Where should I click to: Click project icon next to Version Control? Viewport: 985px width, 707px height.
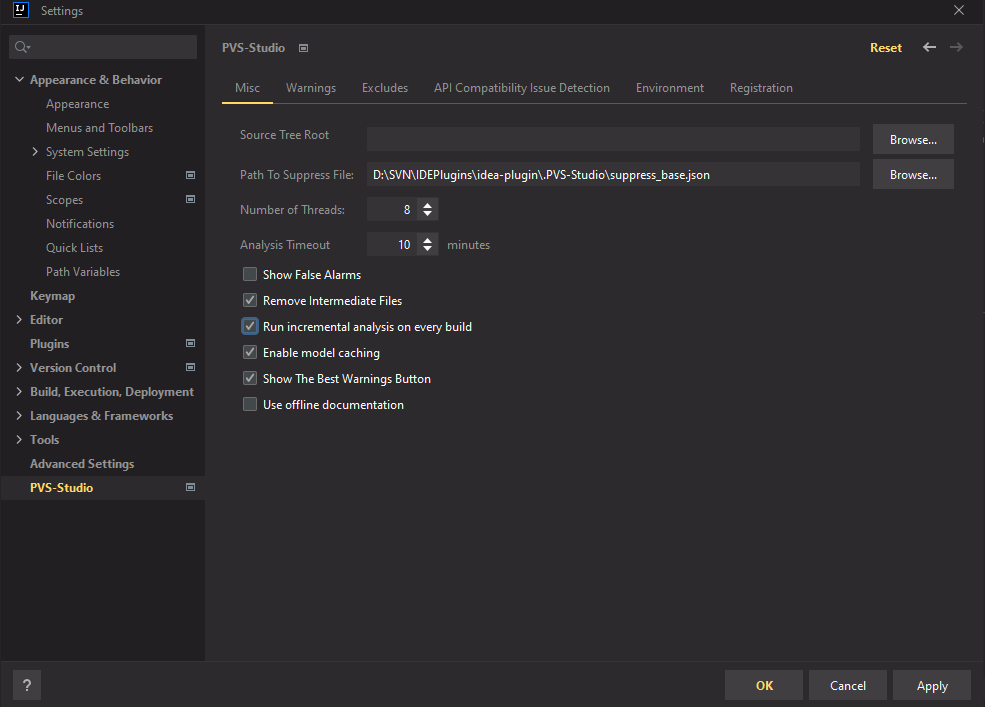tap(190, 368)
